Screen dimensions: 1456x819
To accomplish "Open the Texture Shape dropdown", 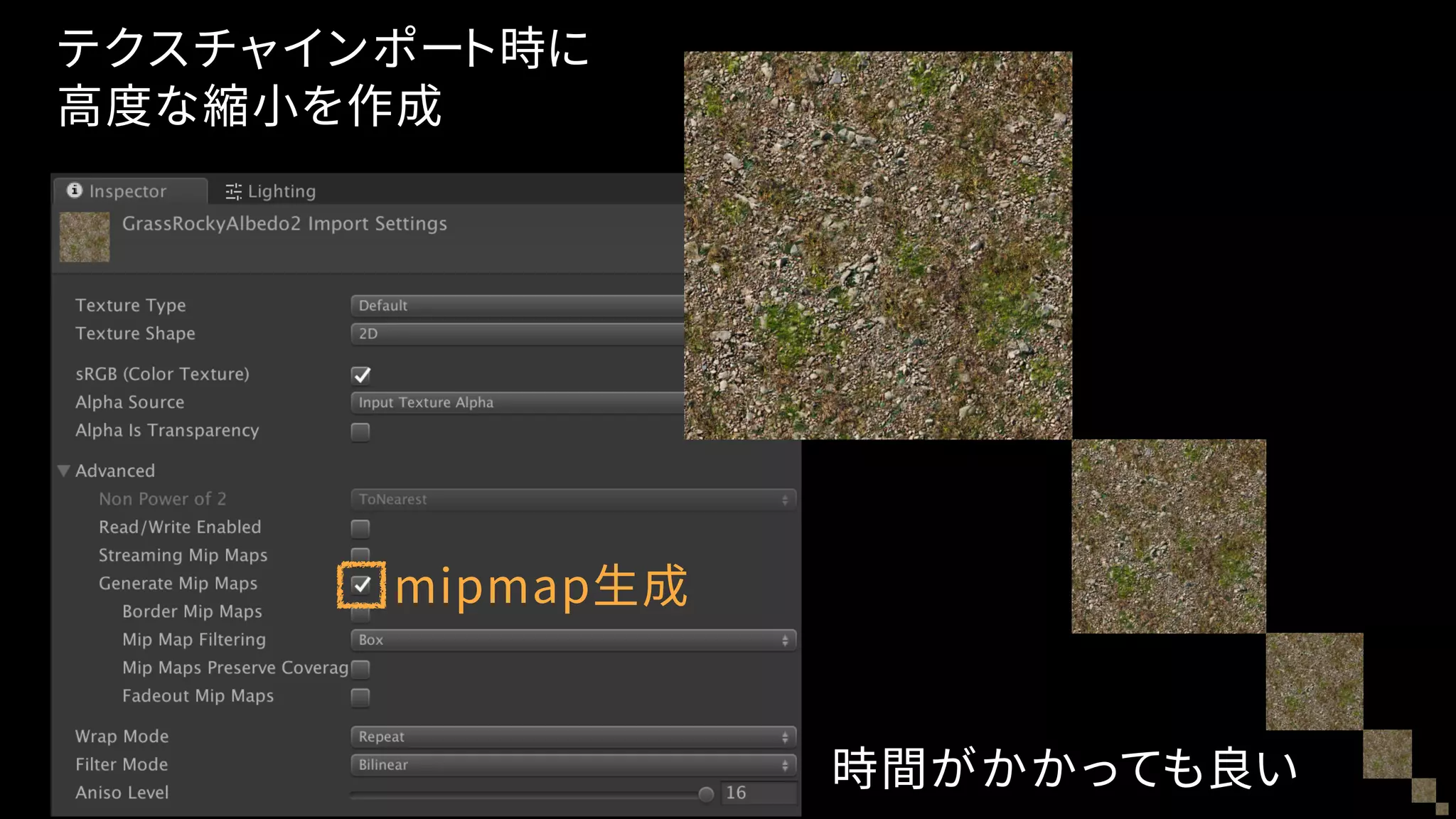I will tap(518, 334).
